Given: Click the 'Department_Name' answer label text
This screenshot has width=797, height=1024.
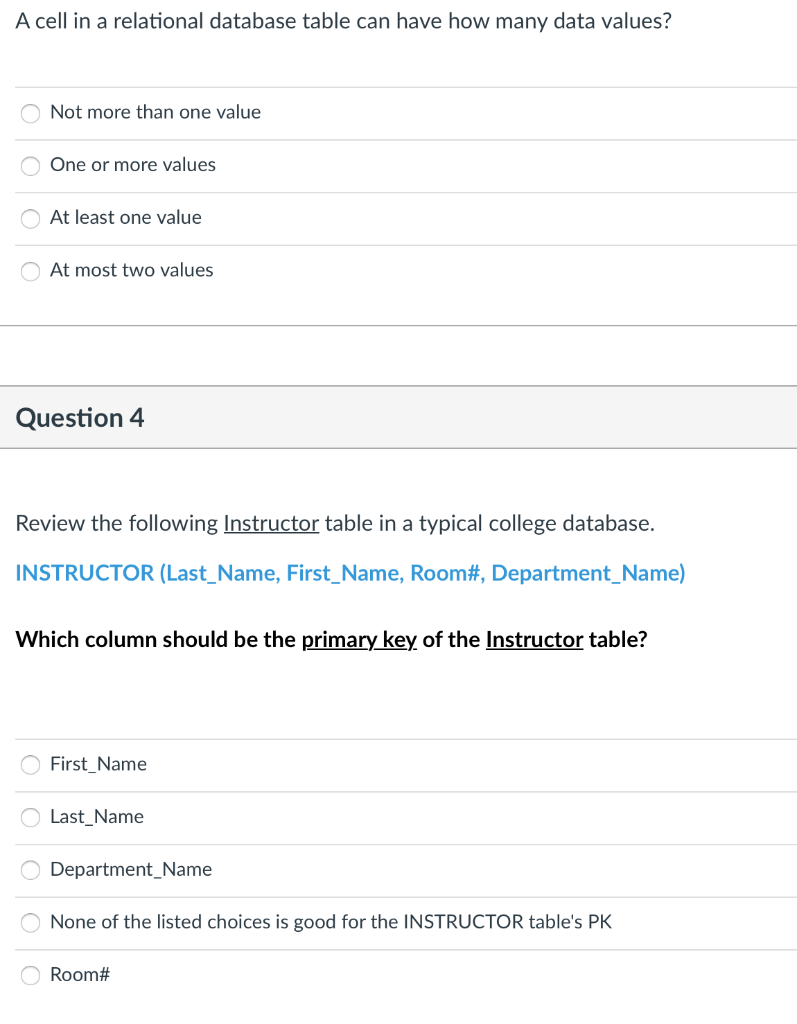Looking at the screenshot, I should (x=131, y=869).
